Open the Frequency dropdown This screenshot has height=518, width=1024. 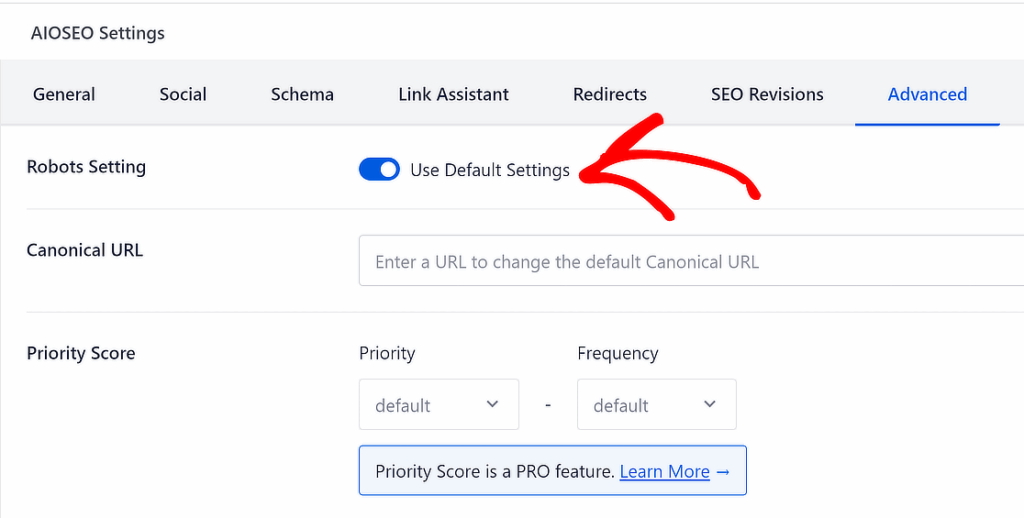pos(656,405)
